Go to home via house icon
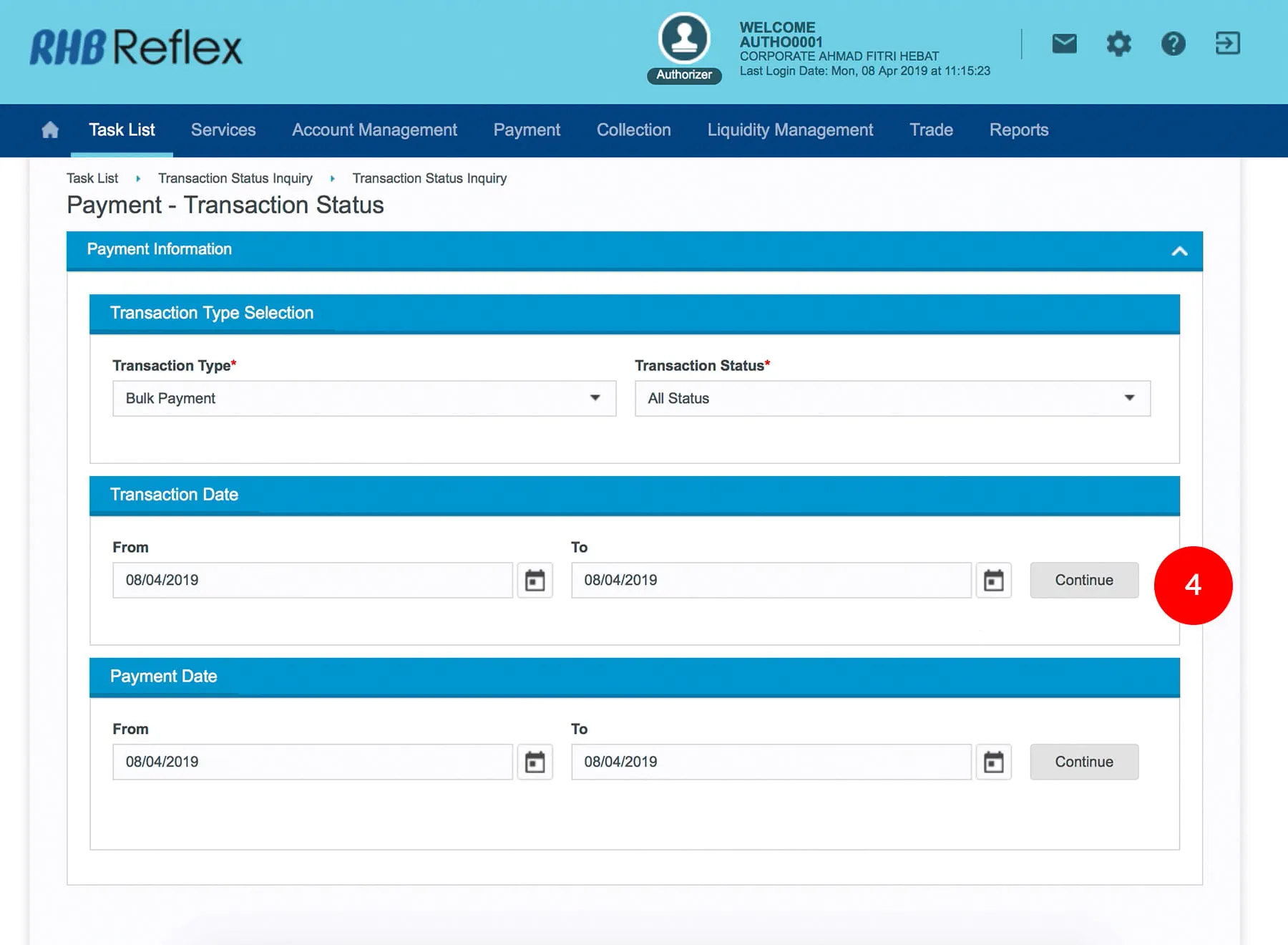The image size is (1288, 945). tap(50, 130)
